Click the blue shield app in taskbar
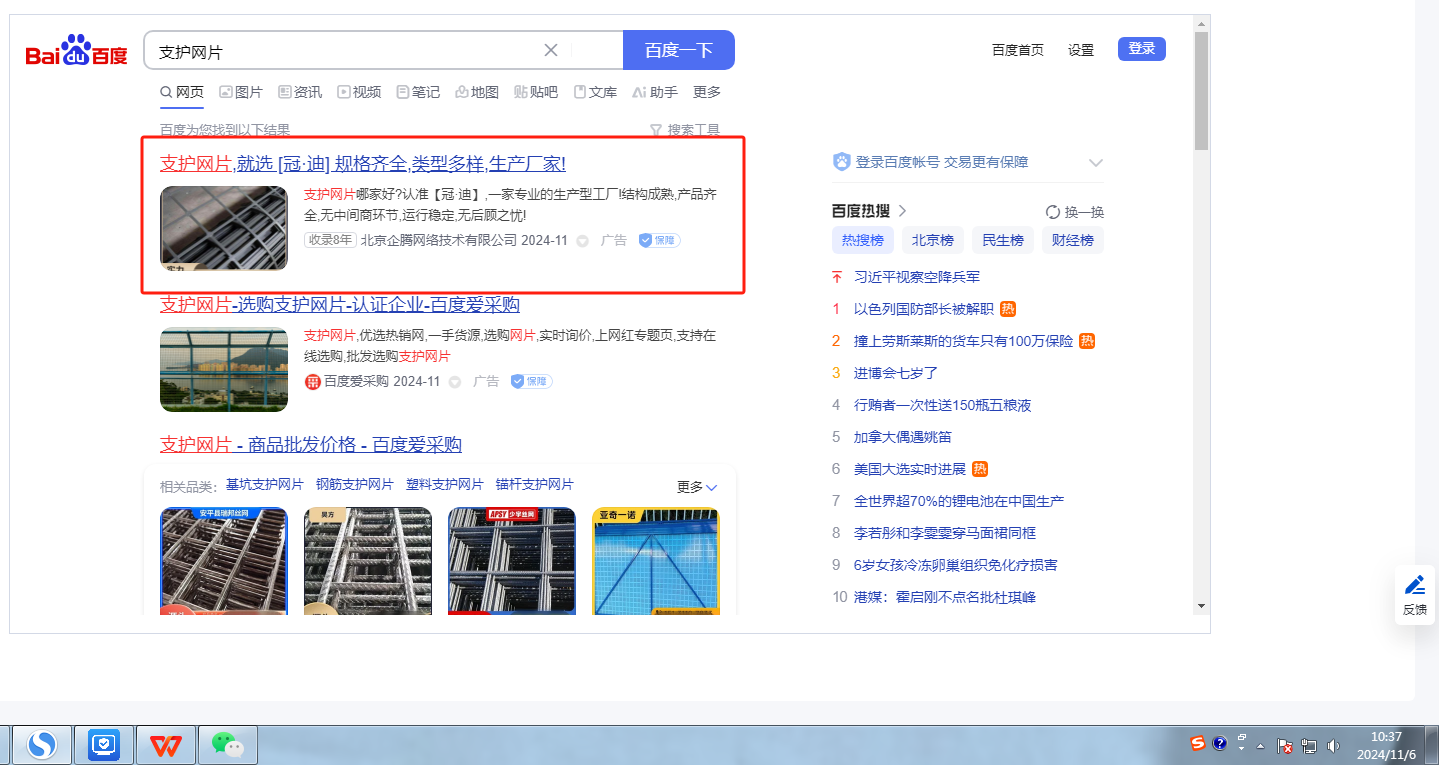Image resolution: width=1439 pixels, height=765 pixels. 104,744
